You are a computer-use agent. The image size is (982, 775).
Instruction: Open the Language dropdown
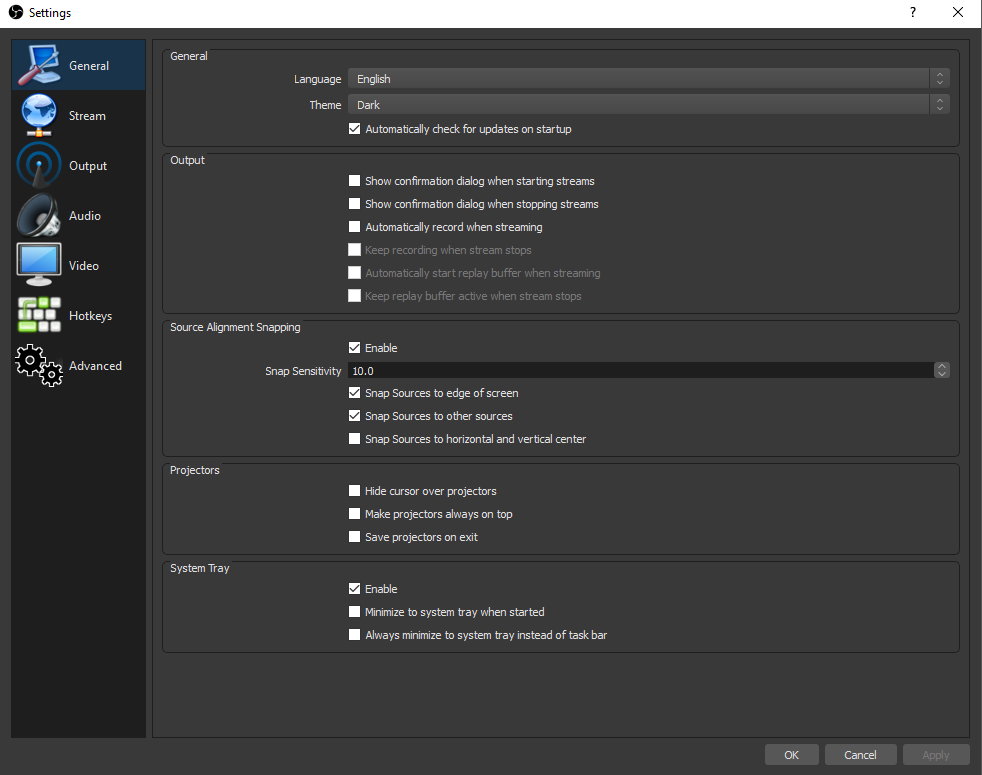[647, 79]
